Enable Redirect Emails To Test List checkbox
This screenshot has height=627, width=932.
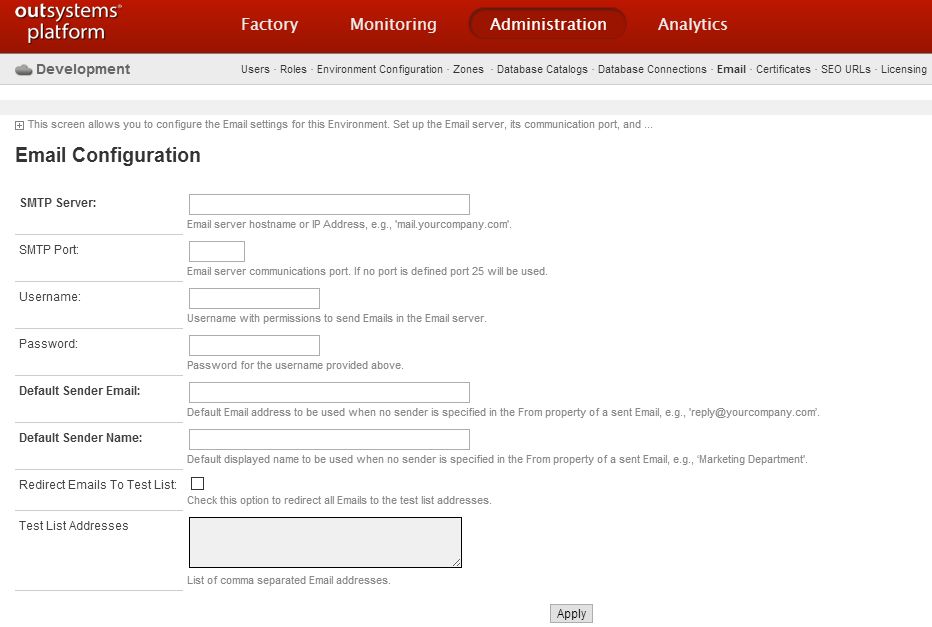197,484
